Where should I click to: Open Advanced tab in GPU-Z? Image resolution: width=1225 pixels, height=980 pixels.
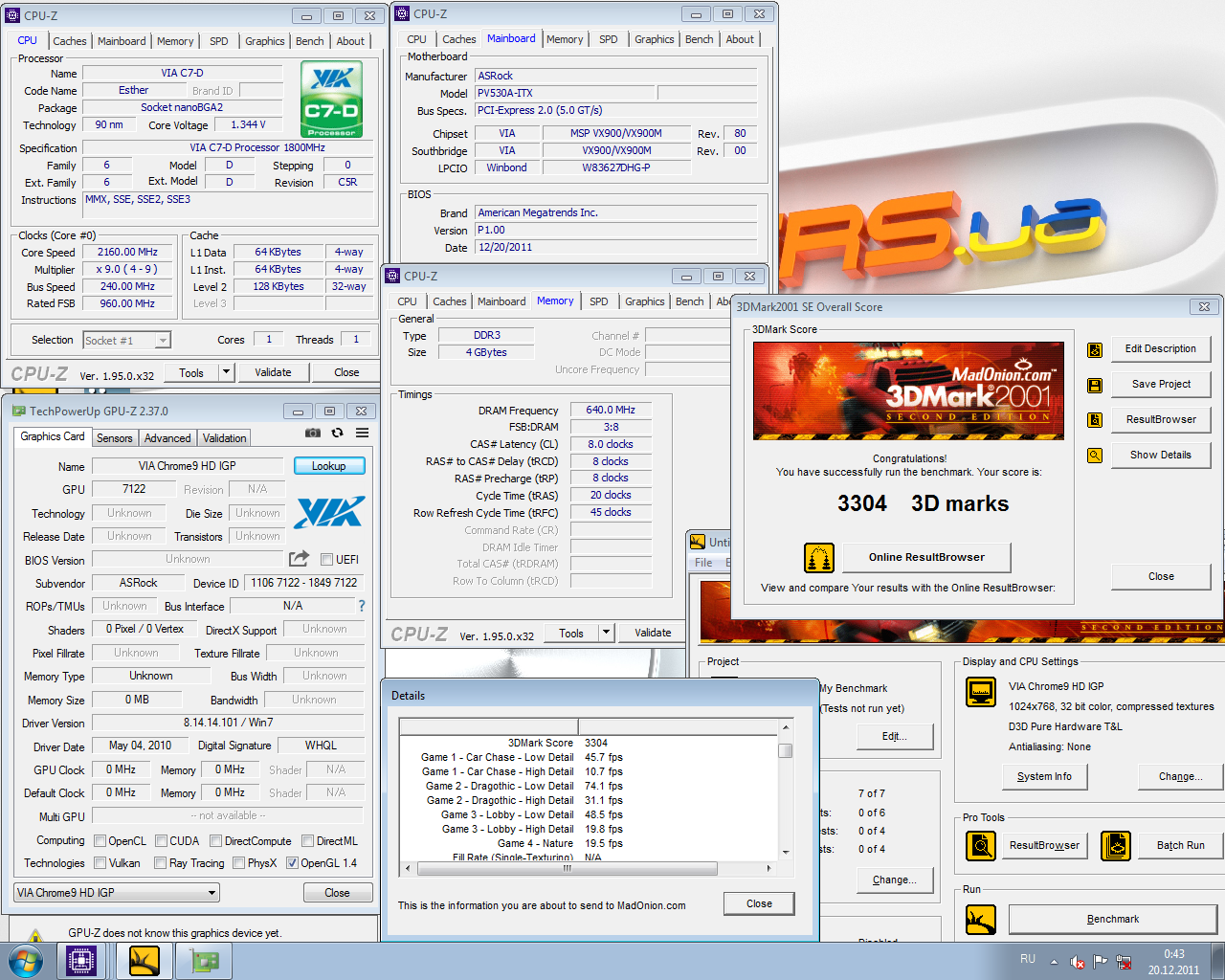[167, 438]
